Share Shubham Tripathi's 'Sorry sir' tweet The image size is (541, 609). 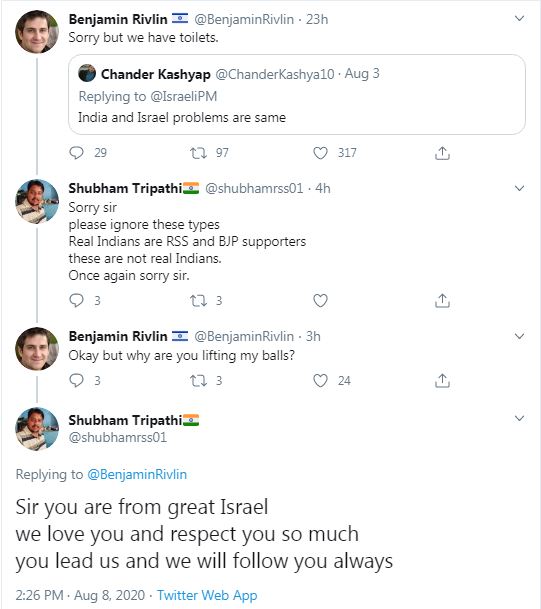(x=442, y=301)
